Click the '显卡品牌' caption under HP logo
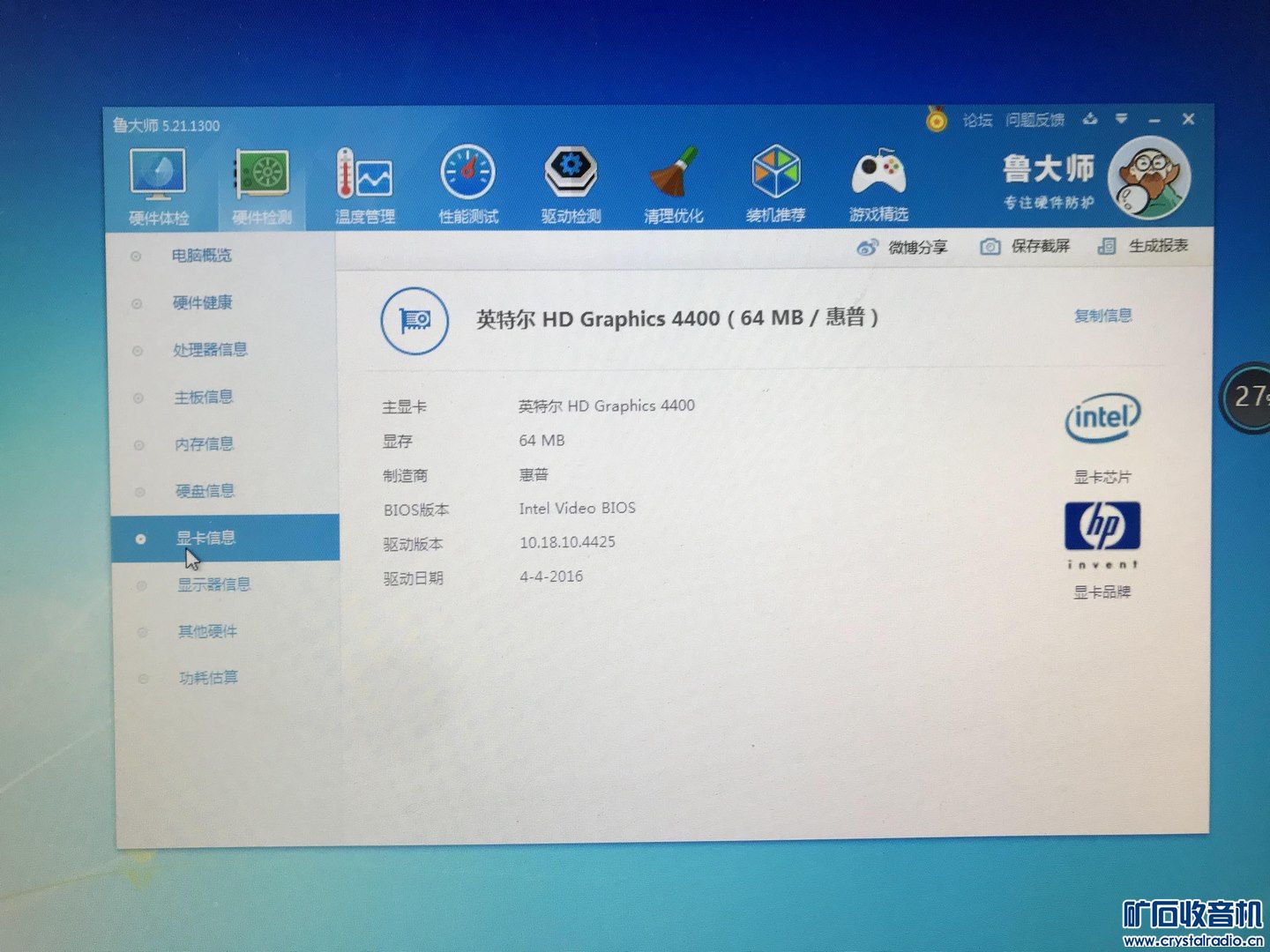 pyautogui.click(x=1102, y=591)
